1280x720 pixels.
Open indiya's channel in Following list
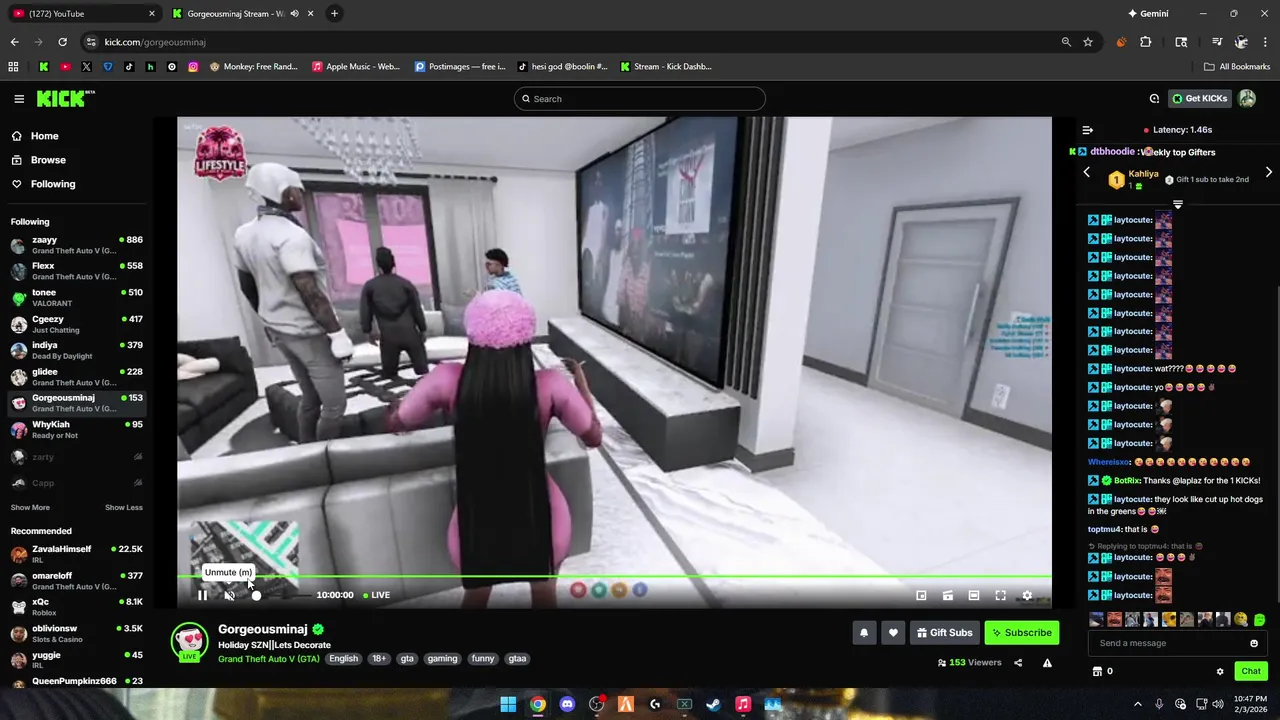(77, 350)
